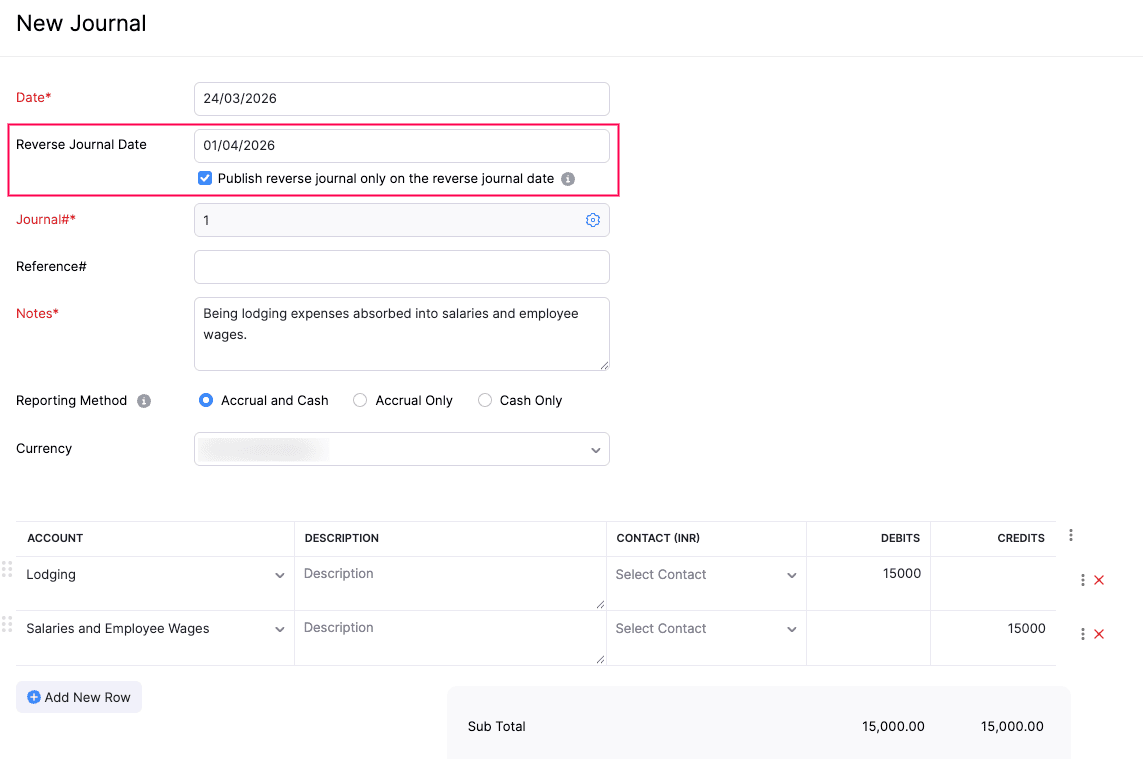
Task: Open row options menu for Lodging line
Action: coord(1082,580)
